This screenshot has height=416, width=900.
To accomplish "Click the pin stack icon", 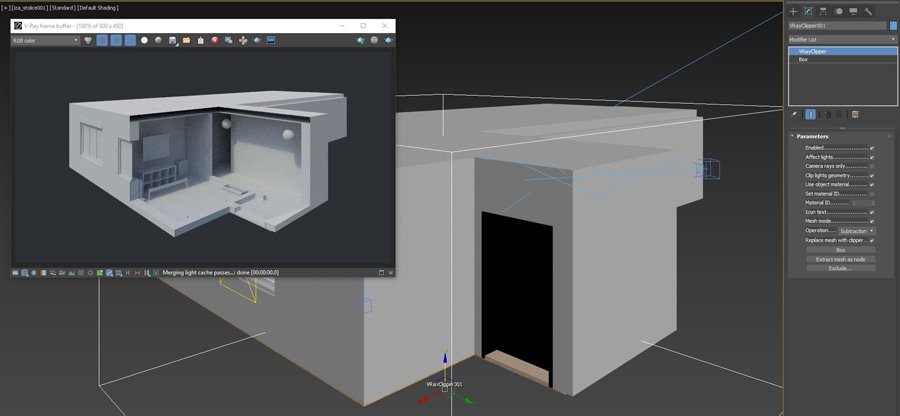I will click(x=794, y=114).
